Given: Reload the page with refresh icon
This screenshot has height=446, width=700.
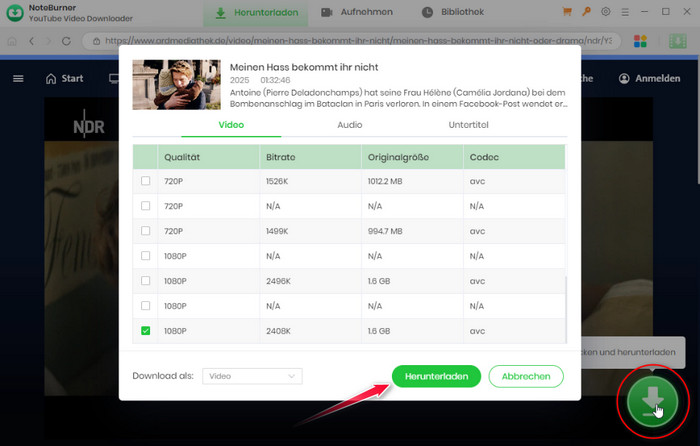Looking at the screenshot, I should click(67, 41).
